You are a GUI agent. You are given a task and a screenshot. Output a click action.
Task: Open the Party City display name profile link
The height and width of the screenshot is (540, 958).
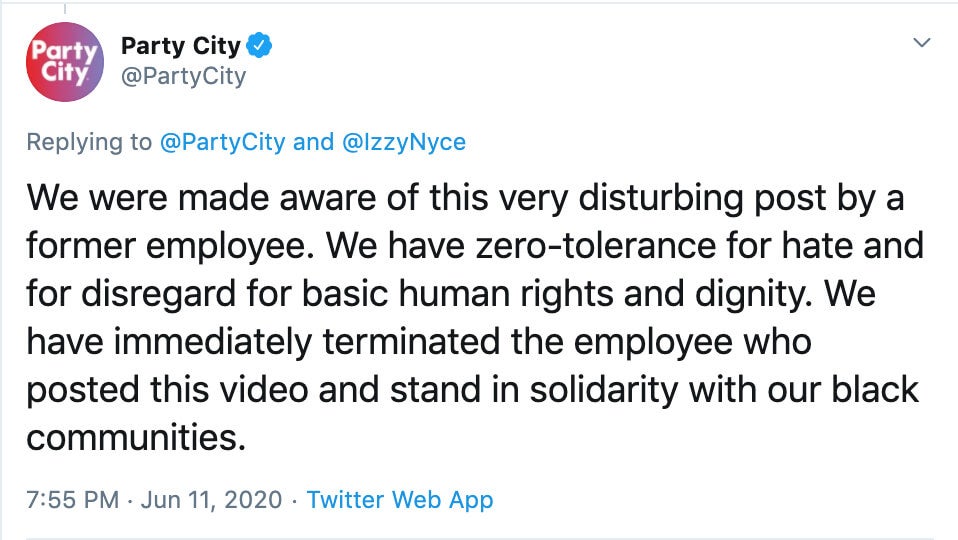(180, 46)
